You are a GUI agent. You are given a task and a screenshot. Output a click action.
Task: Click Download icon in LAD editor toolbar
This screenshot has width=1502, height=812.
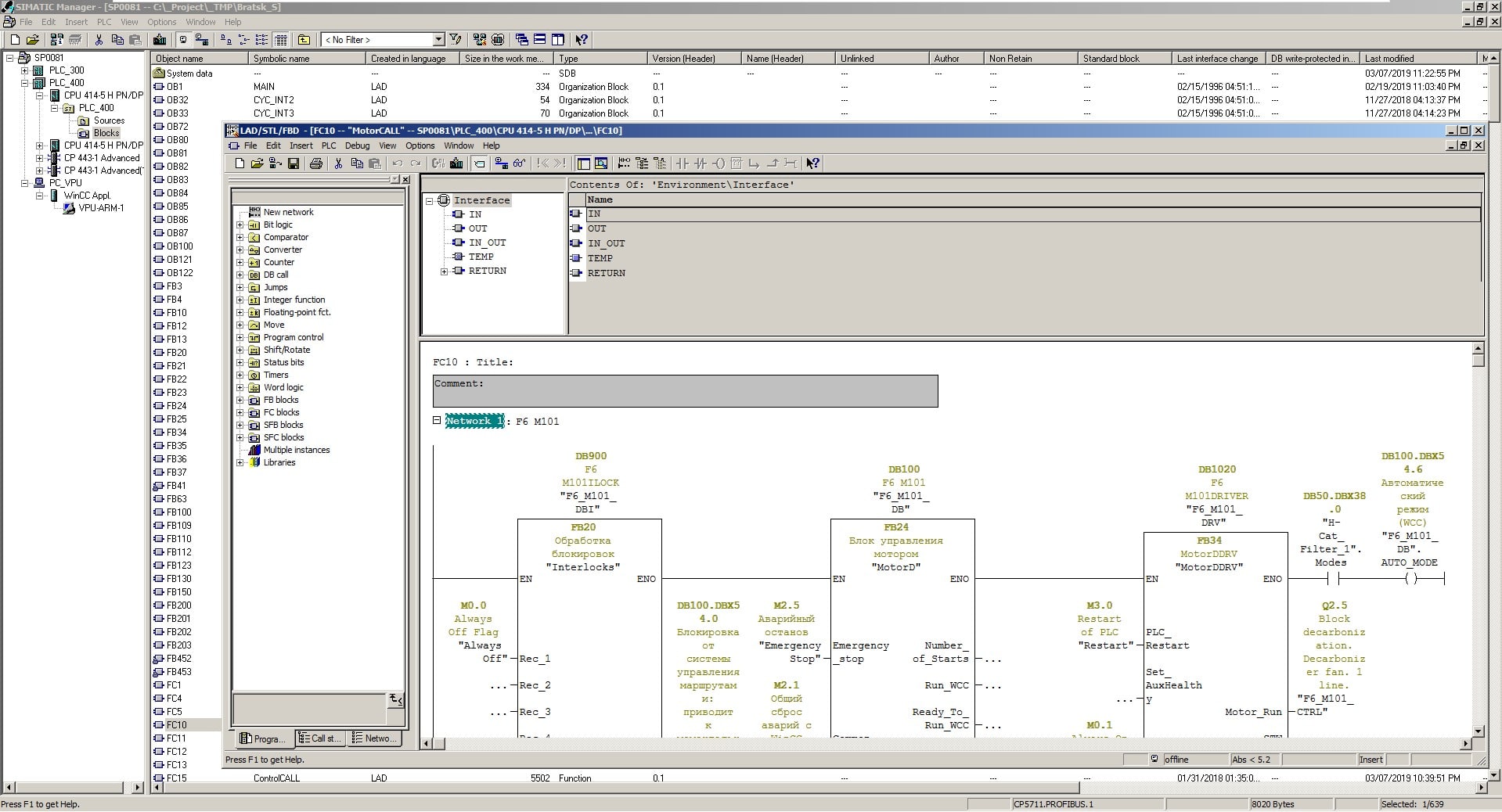(456, 163)
